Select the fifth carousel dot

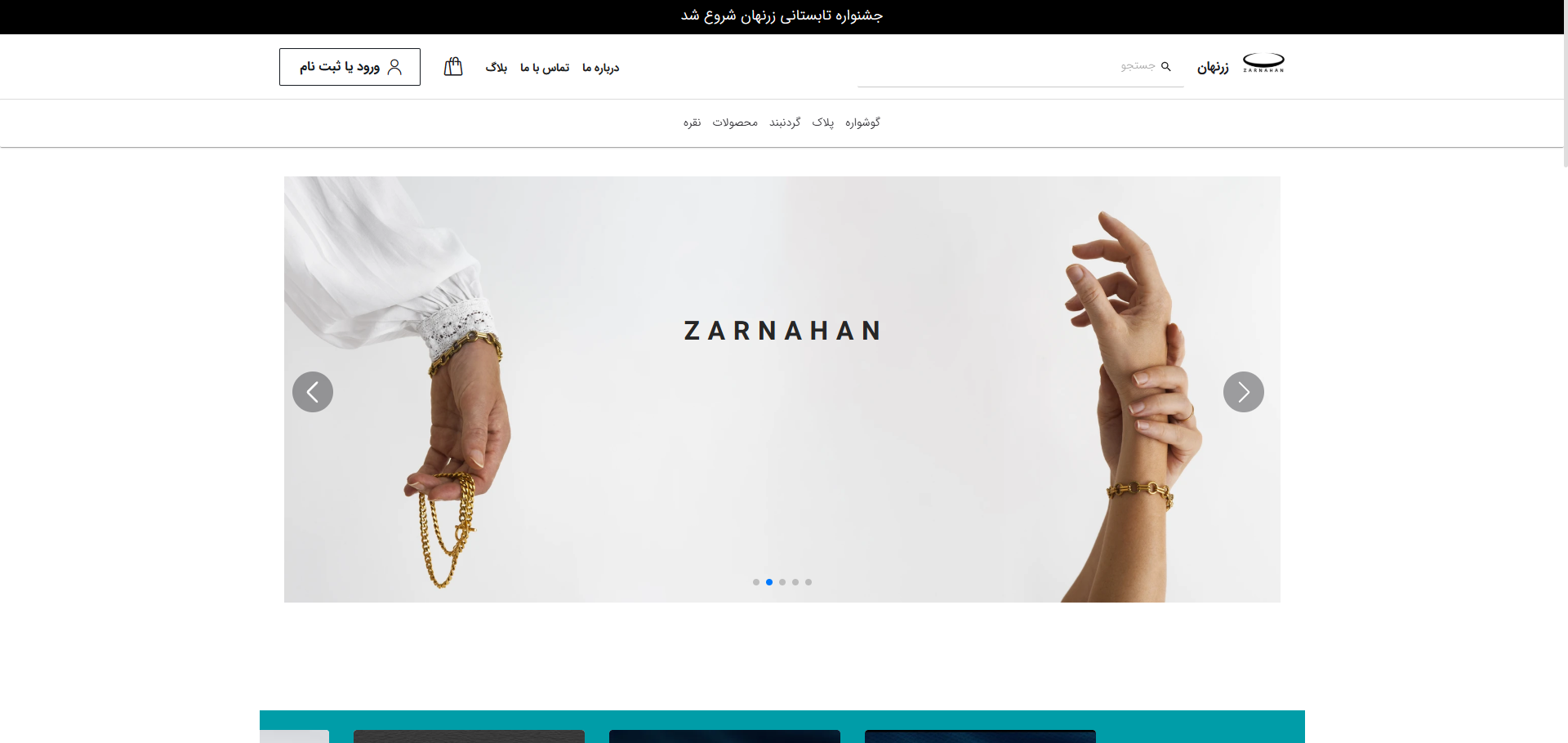coord(808,582)
